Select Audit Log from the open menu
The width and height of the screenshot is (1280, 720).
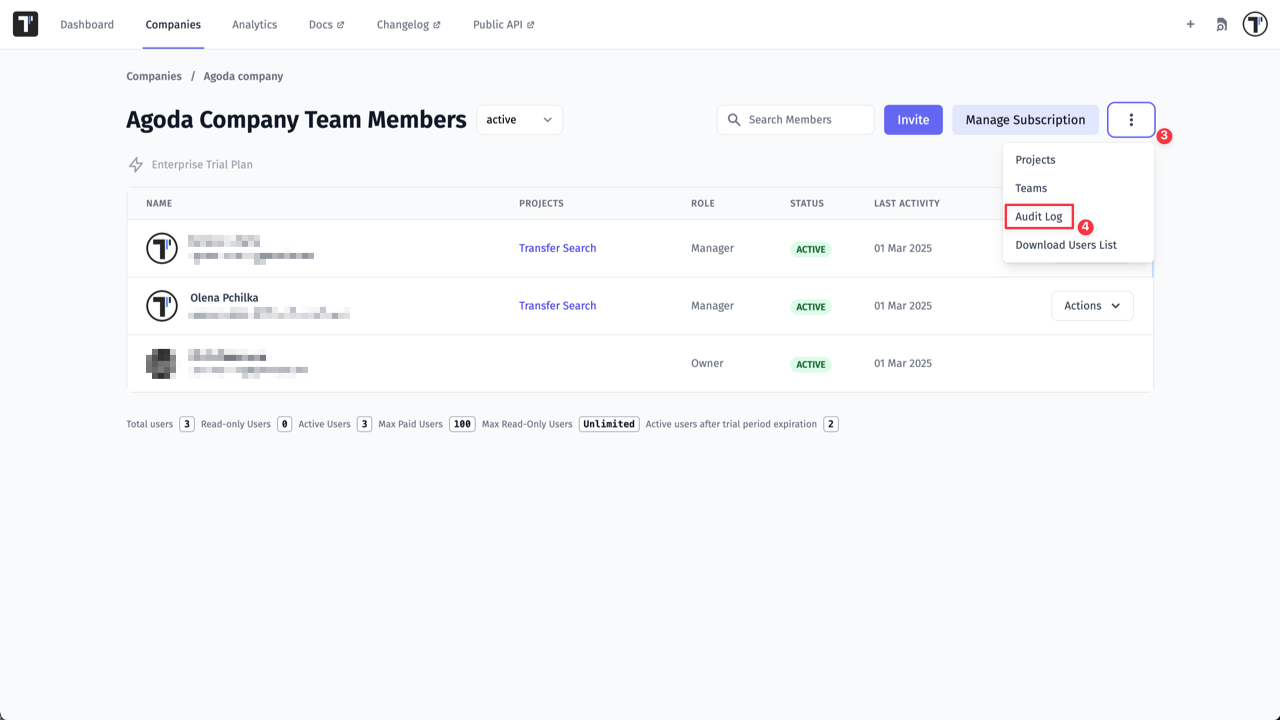click(x=1038, y=216)
